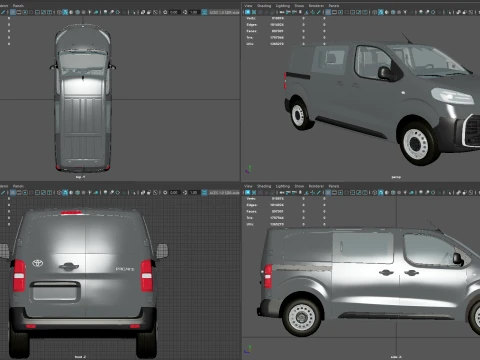Toggle View Transform button in top view panel
The height and width of the screenshot is (360, 480).
[204, 12]
